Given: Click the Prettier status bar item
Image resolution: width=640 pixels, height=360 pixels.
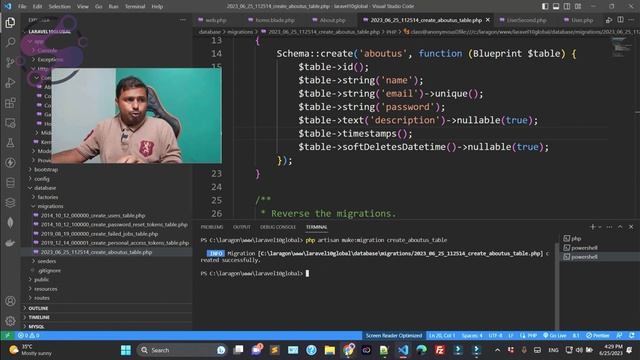Looking at the screenshot, I should (598, 336).
